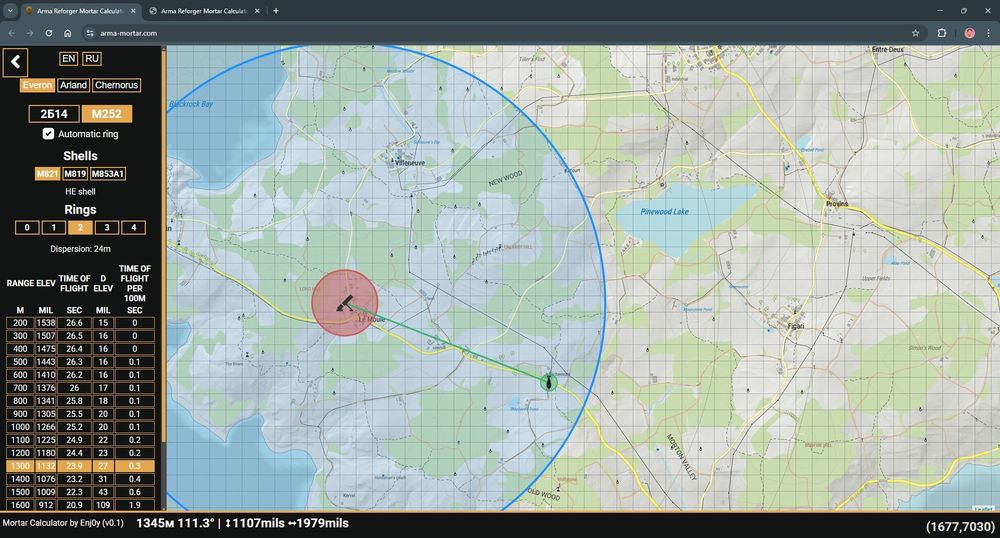Select ring charge 3

107,228
